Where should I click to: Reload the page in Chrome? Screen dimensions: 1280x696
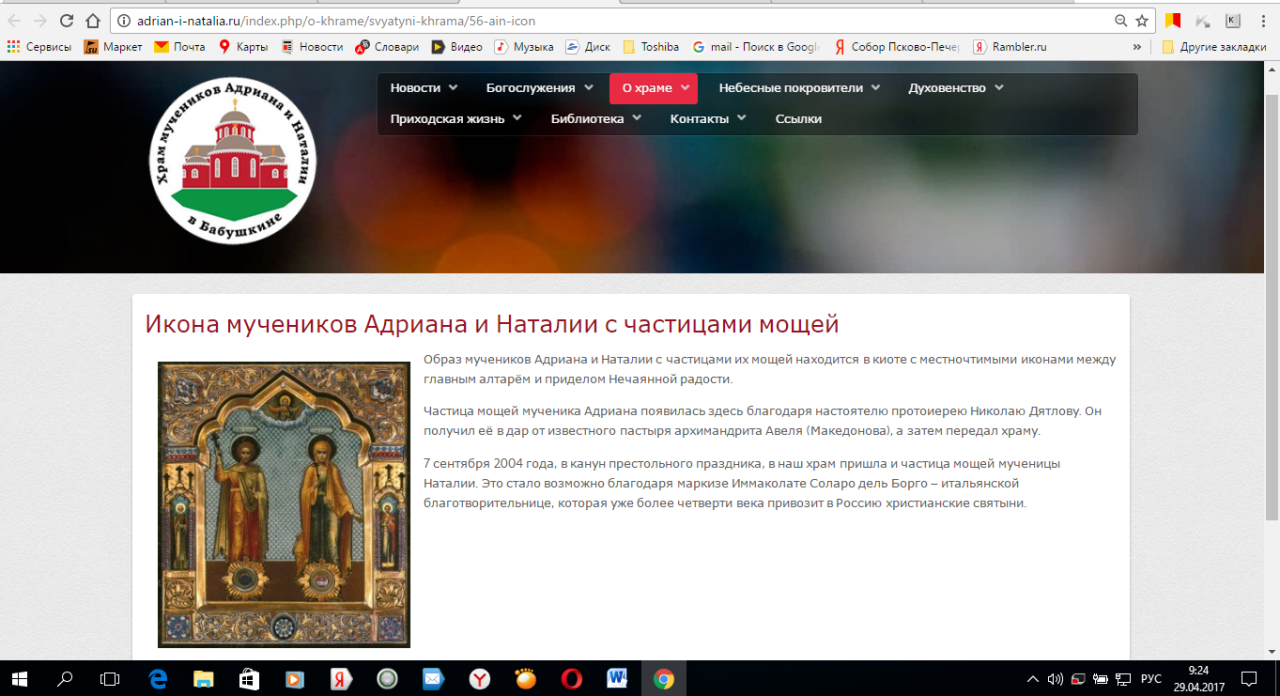[x=67, y=20]
